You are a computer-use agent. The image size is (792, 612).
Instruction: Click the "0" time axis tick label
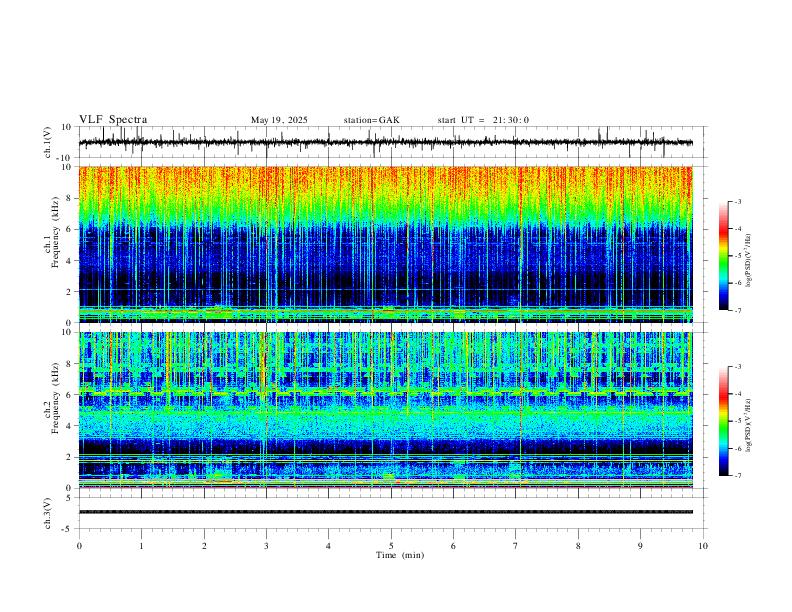coord(79,546)
